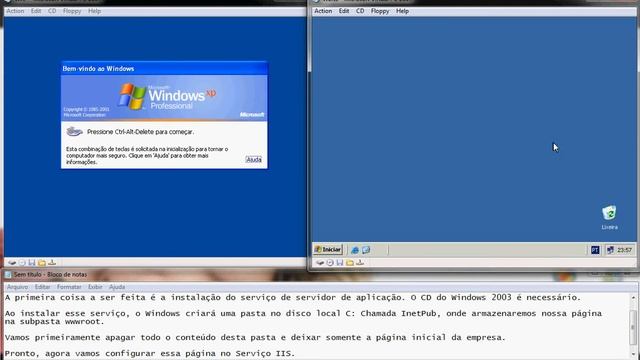Click shared folder status icon in right VM
The image size is (640, 360).
[349, 262]
